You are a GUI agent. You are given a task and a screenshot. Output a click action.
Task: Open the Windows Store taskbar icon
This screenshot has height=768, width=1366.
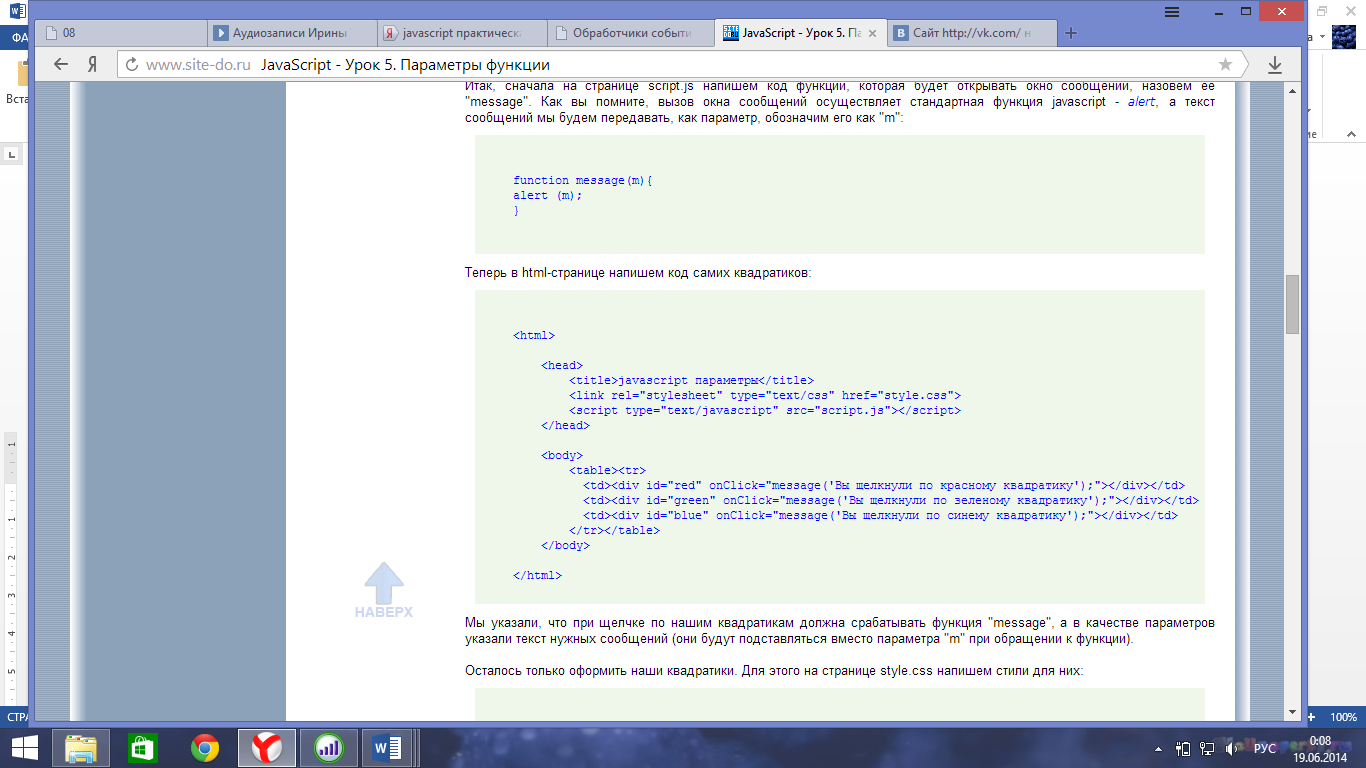point(143,747)
